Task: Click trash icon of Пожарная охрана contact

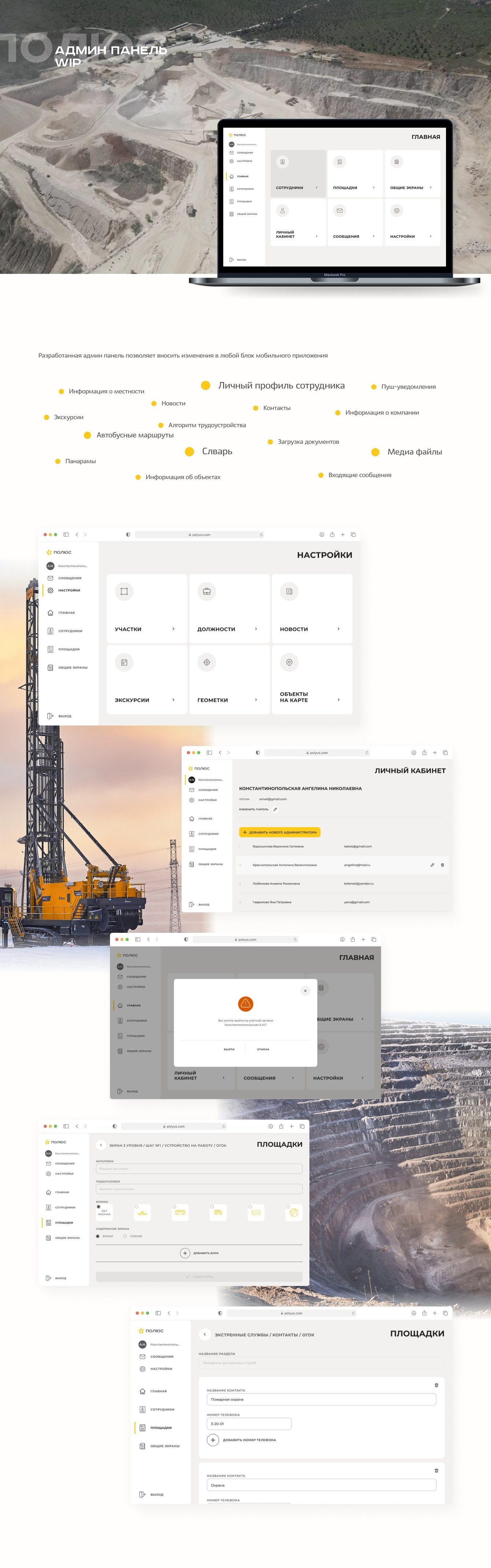Action: (436, 1385)
